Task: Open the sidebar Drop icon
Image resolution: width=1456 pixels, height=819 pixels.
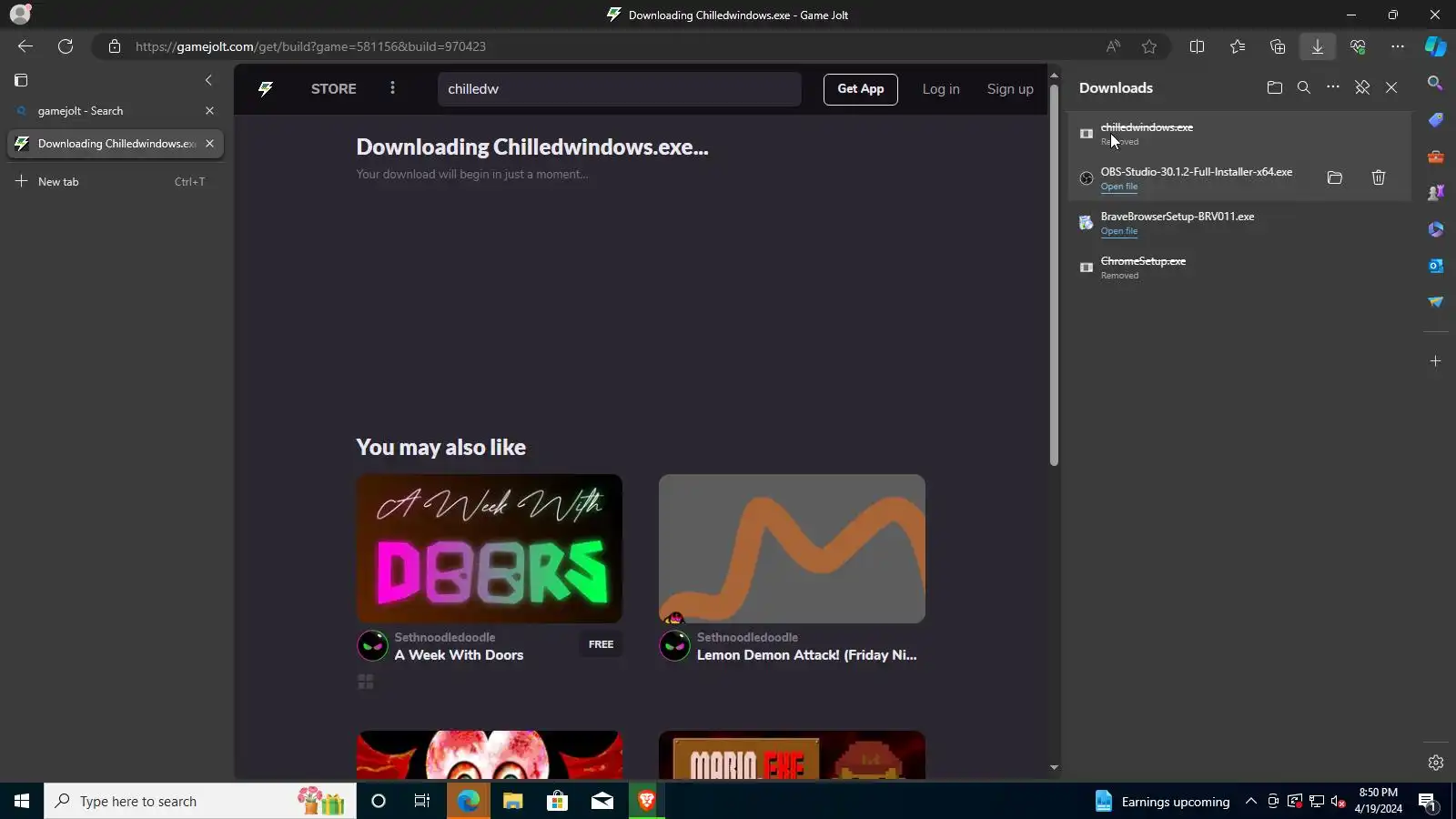Action: pyautogui.click(x=1436, y=302)
